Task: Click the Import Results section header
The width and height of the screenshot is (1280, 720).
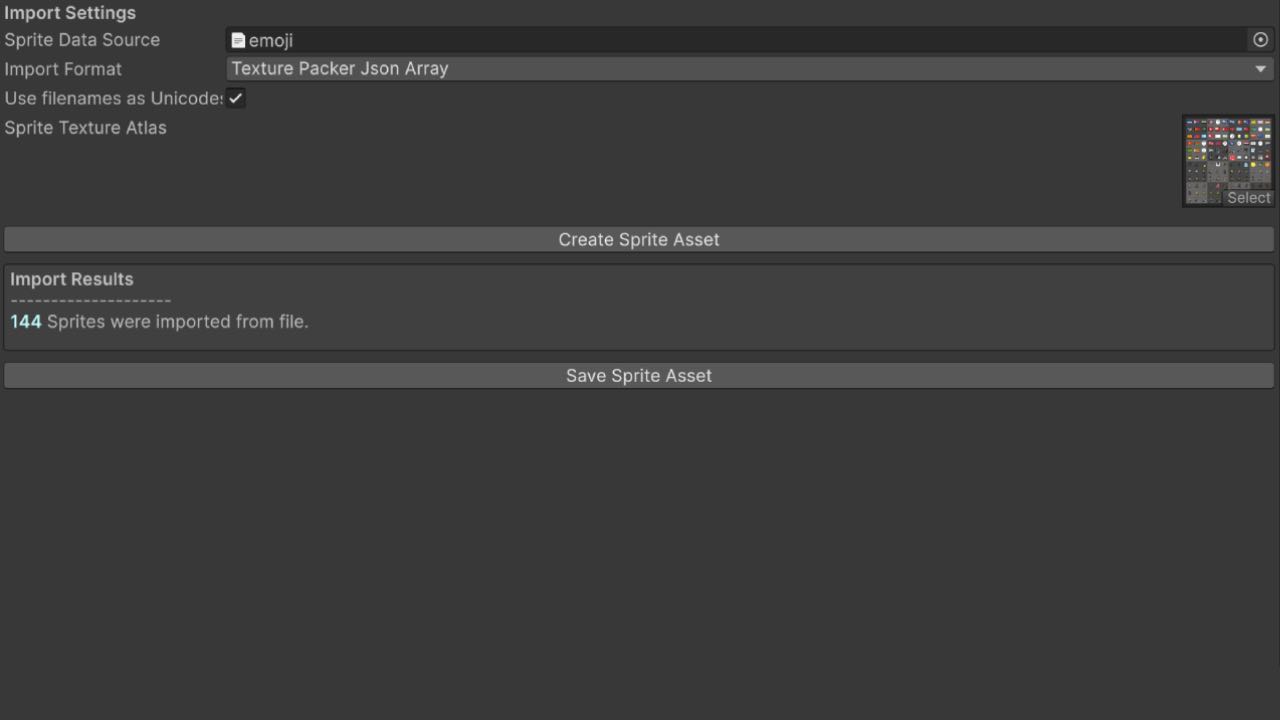Action: [x=71, y=279]
